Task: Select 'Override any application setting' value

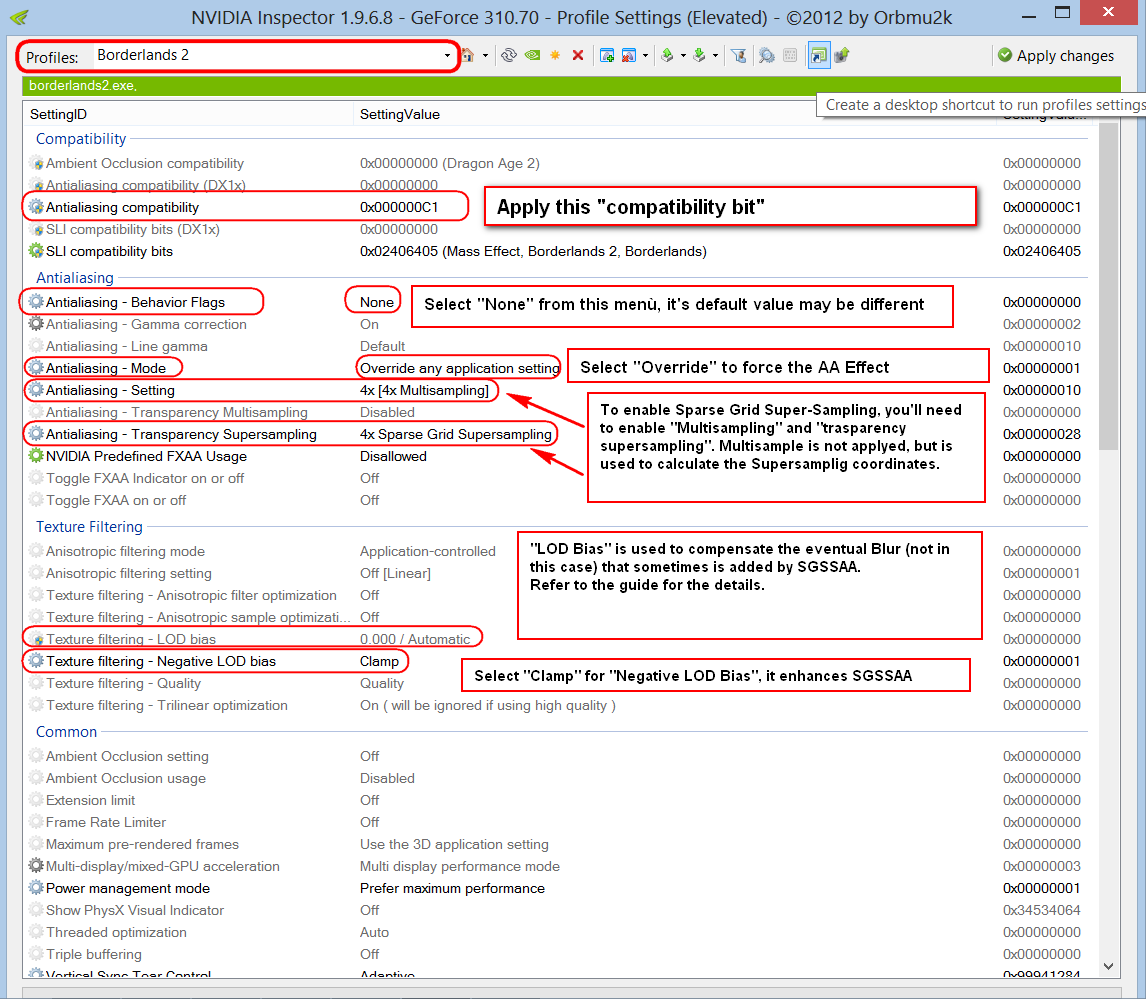Action: tap(460, 368)
